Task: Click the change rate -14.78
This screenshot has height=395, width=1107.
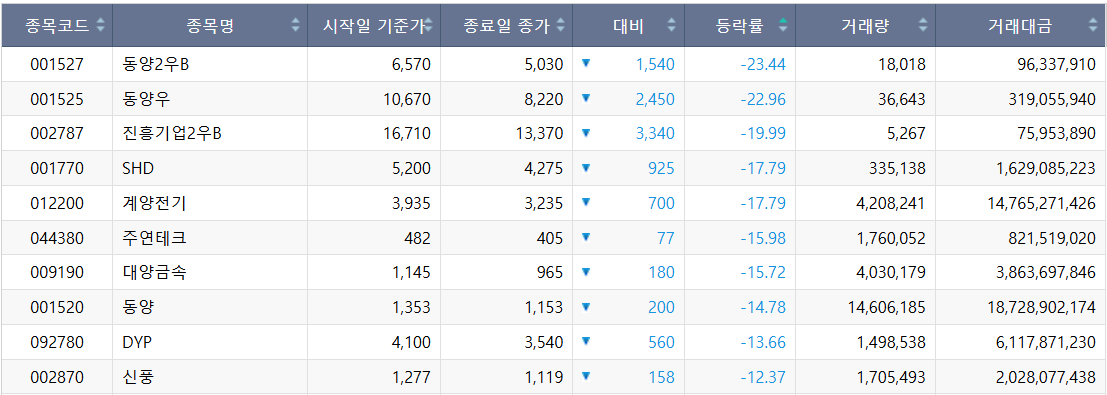Action: [763, 307]
